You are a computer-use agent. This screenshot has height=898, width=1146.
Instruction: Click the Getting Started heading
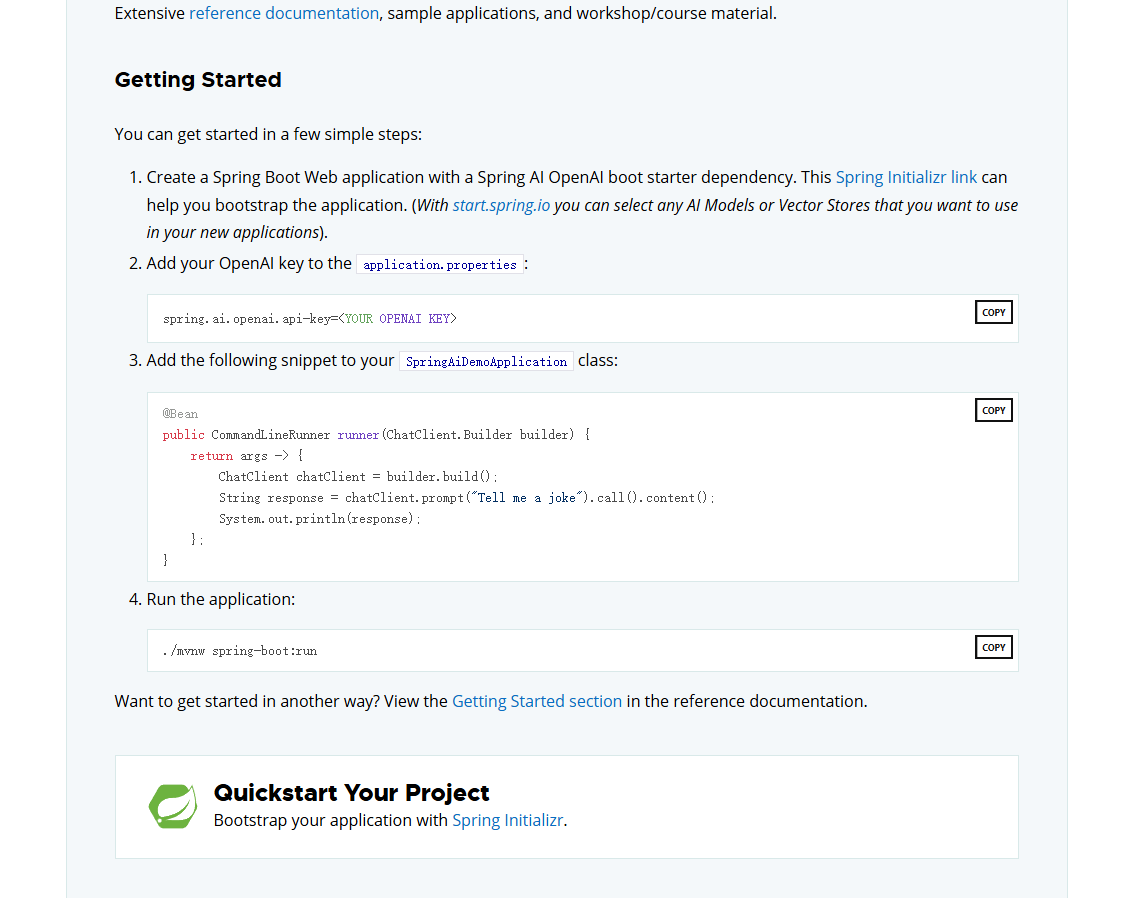pyautogui.click(x=198, y=80)
